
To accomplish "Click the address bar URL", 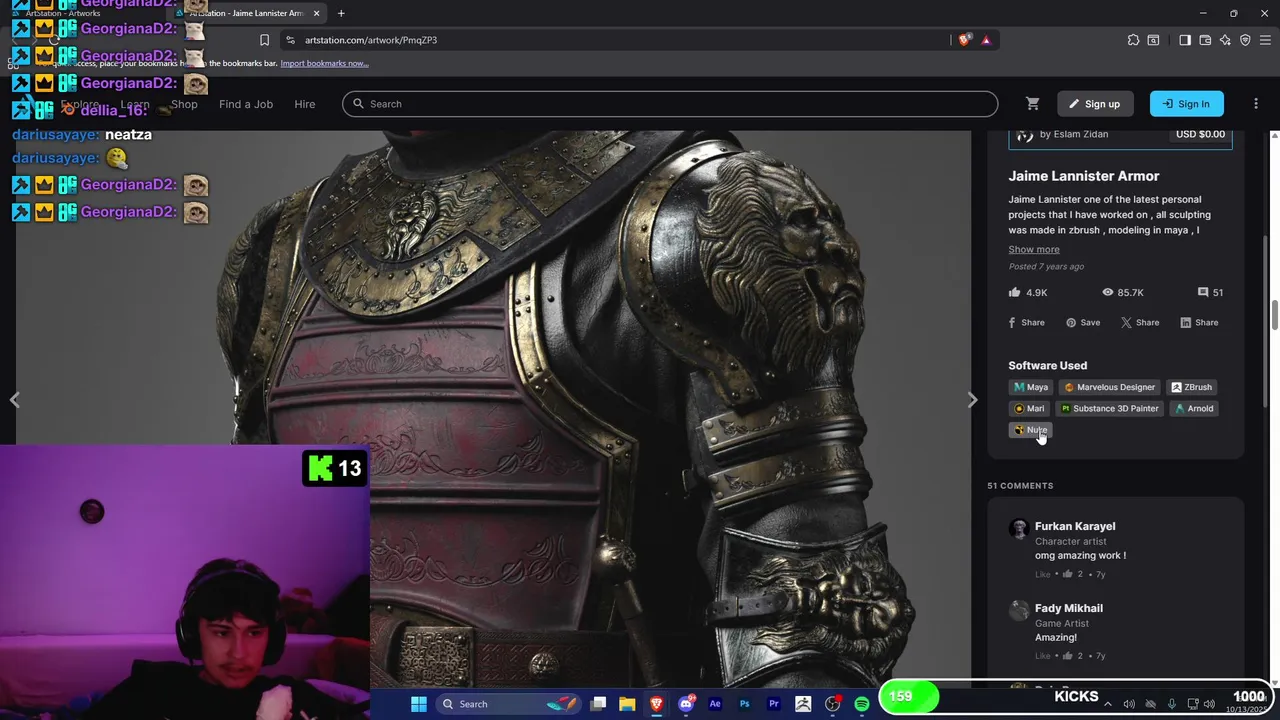I will pyautogui.click(x=371, y=40).
